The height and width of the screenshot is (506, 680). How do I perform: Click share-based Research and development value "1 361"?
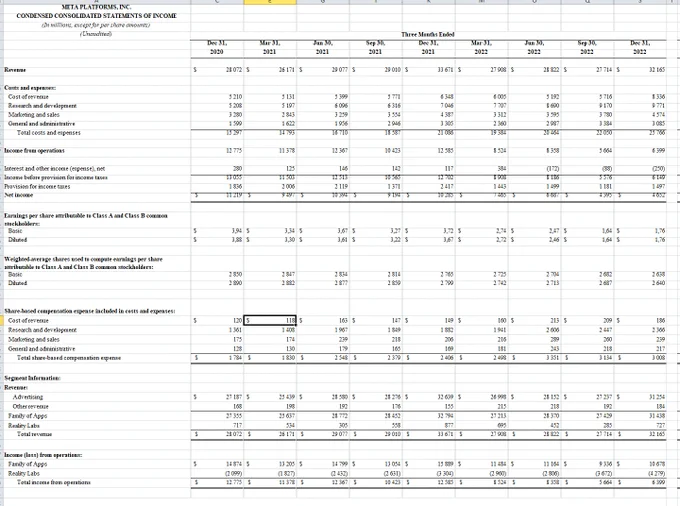point(235,330)
